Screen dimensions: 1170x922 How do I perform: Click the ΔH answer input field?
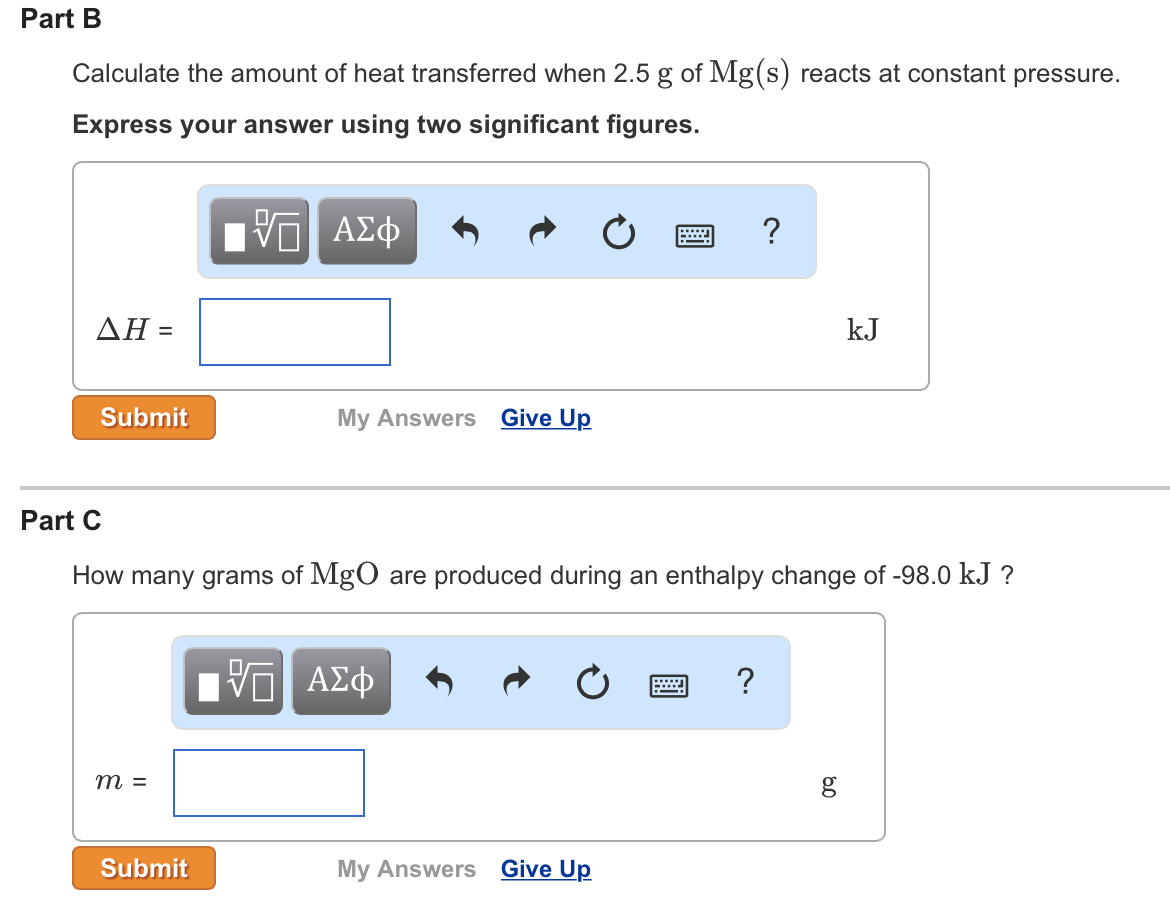294,332
